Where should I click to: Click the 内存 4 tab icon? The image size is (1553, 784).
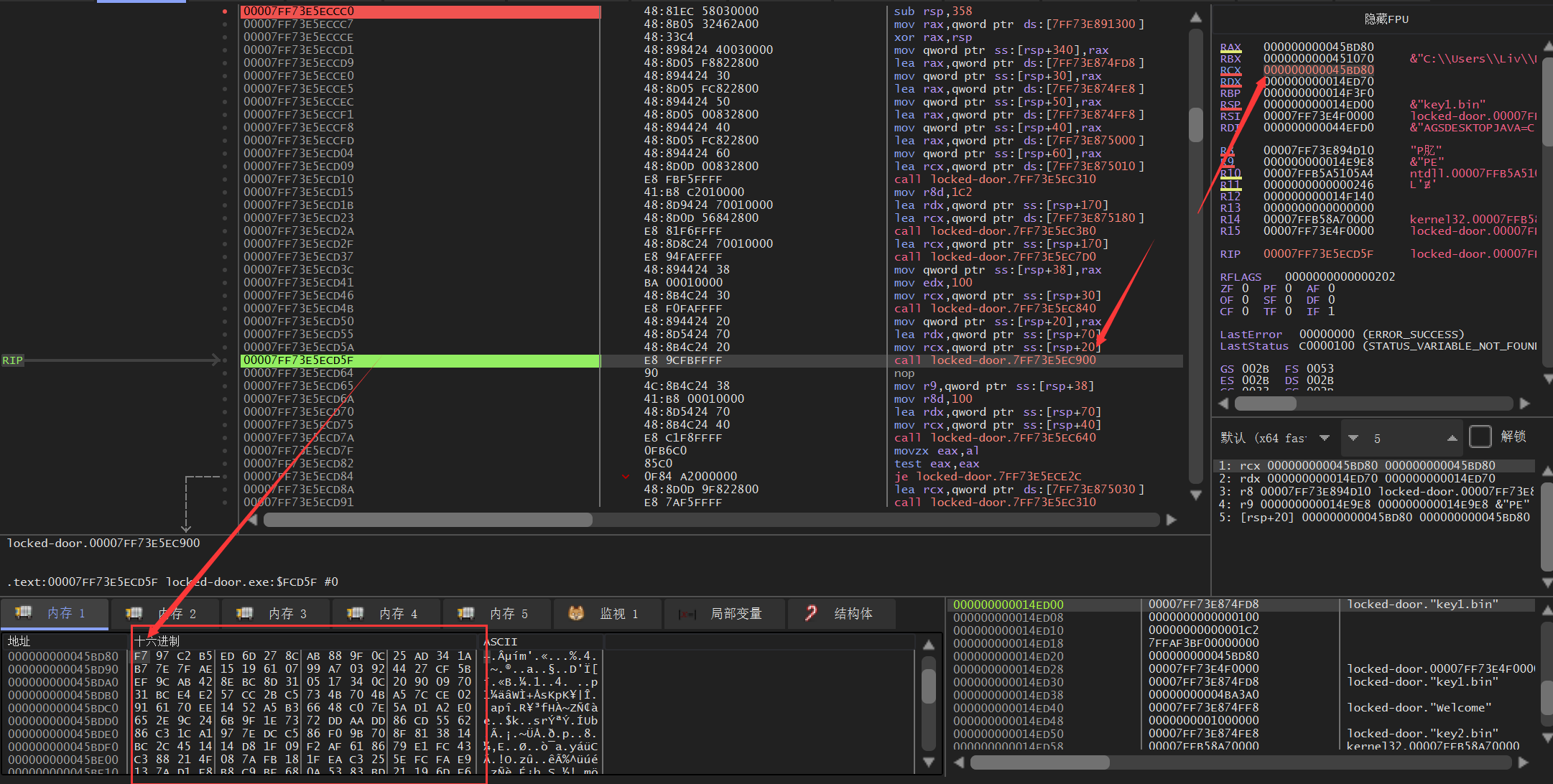[356, 613]
